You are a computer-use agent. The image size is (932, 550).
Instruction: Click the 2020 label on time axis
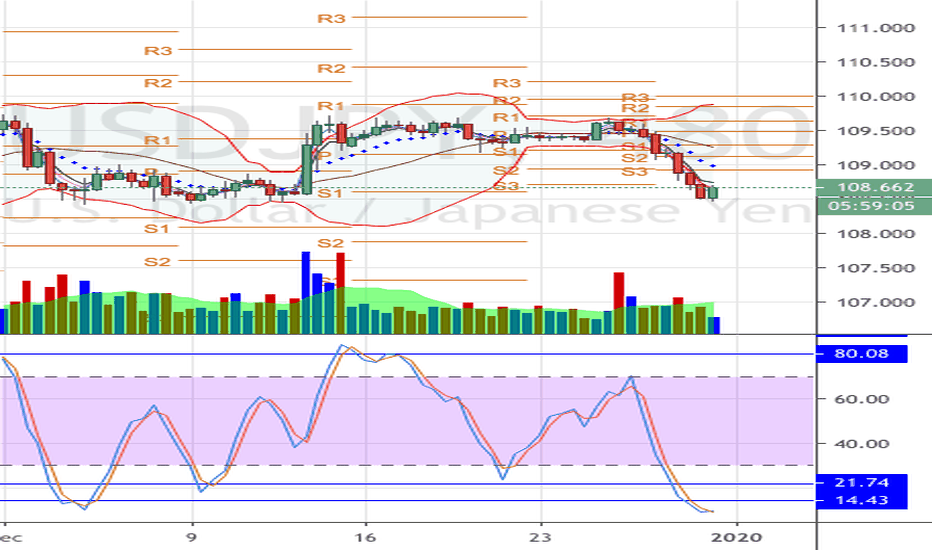737,538
